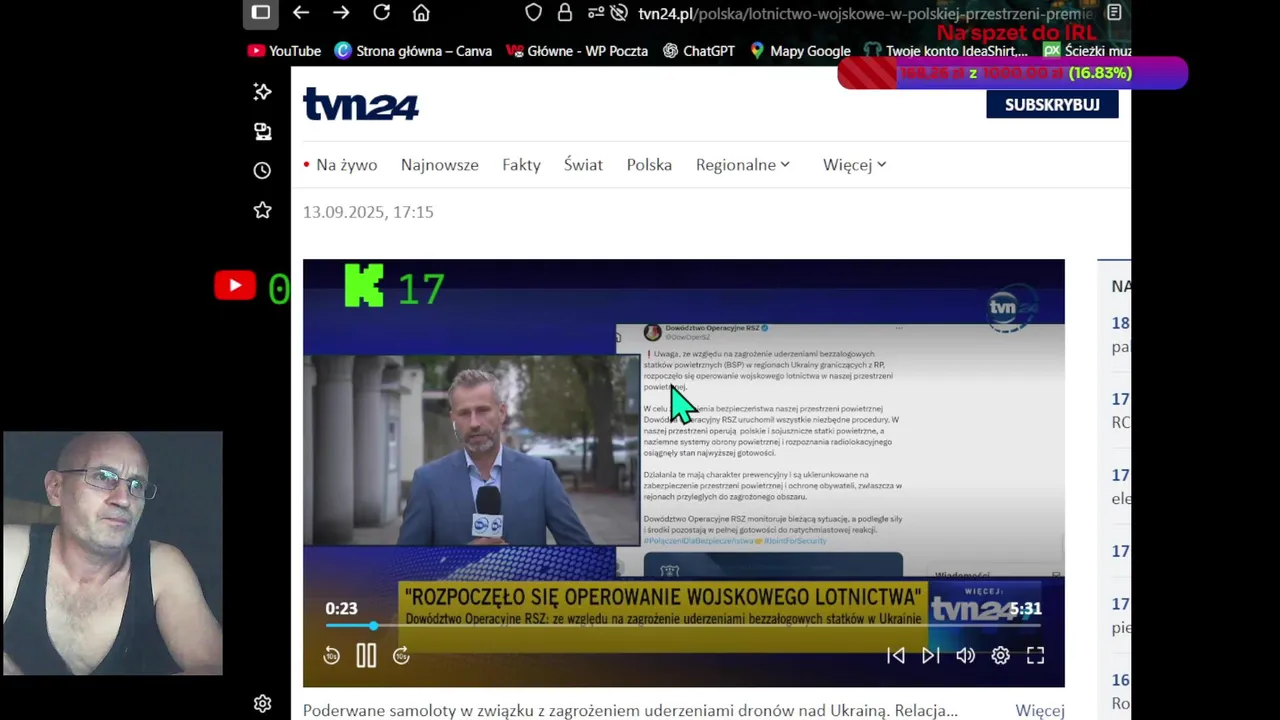
Task: Open the Twoje konto IdeaShirt bookmark
Action: pos(946,51)
